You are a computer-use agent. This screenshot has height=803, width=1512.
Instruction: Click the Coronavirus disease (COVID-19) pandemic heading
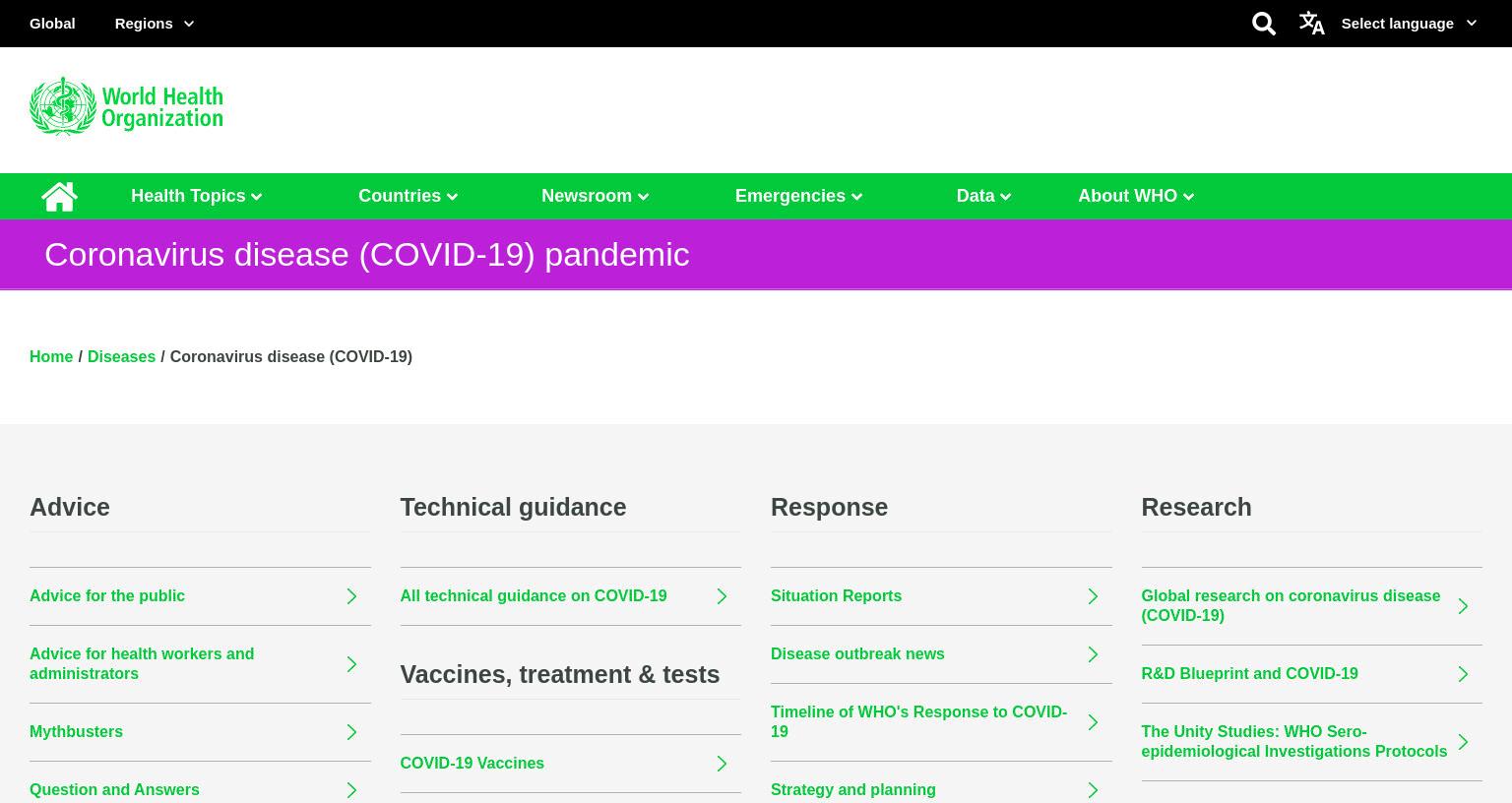click(366, 254)
